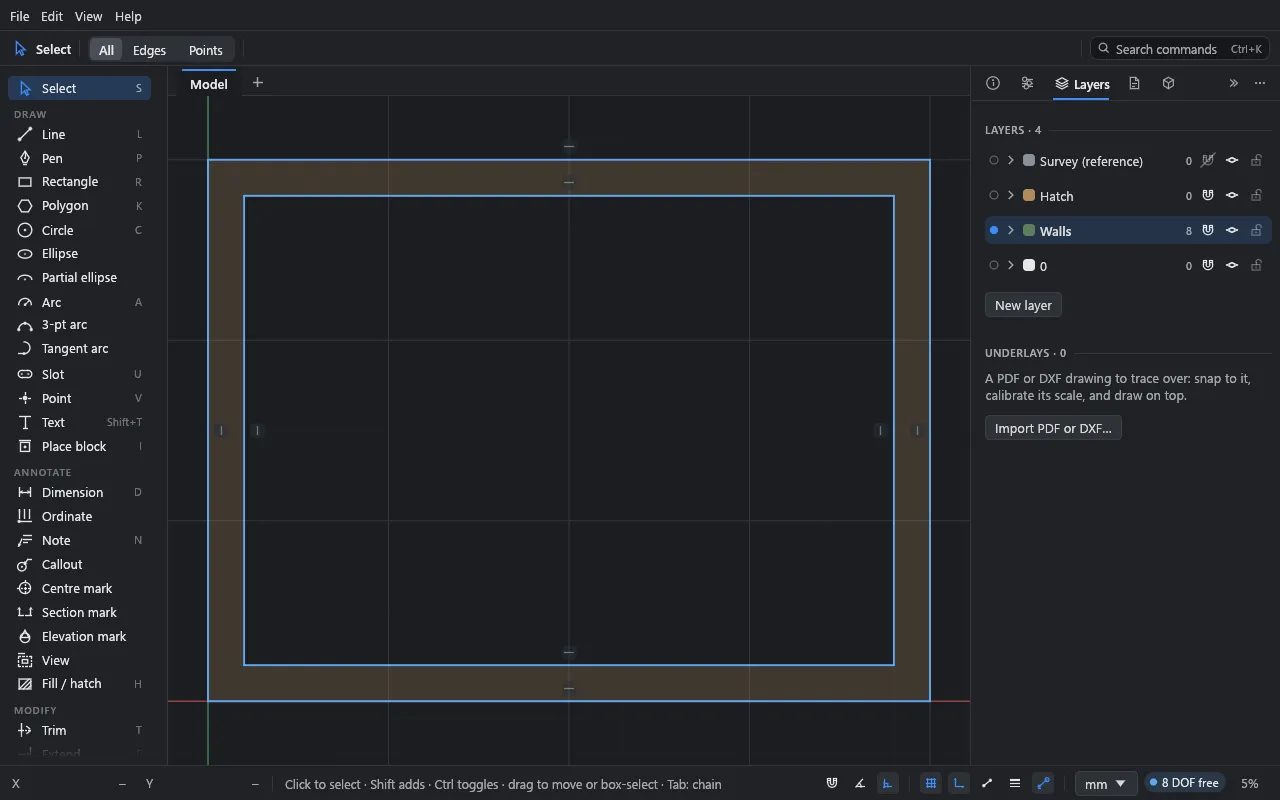Choose the Note annotation tool
The width and height of the screenshot is (1280, 800).
click(x=80, y=540)
